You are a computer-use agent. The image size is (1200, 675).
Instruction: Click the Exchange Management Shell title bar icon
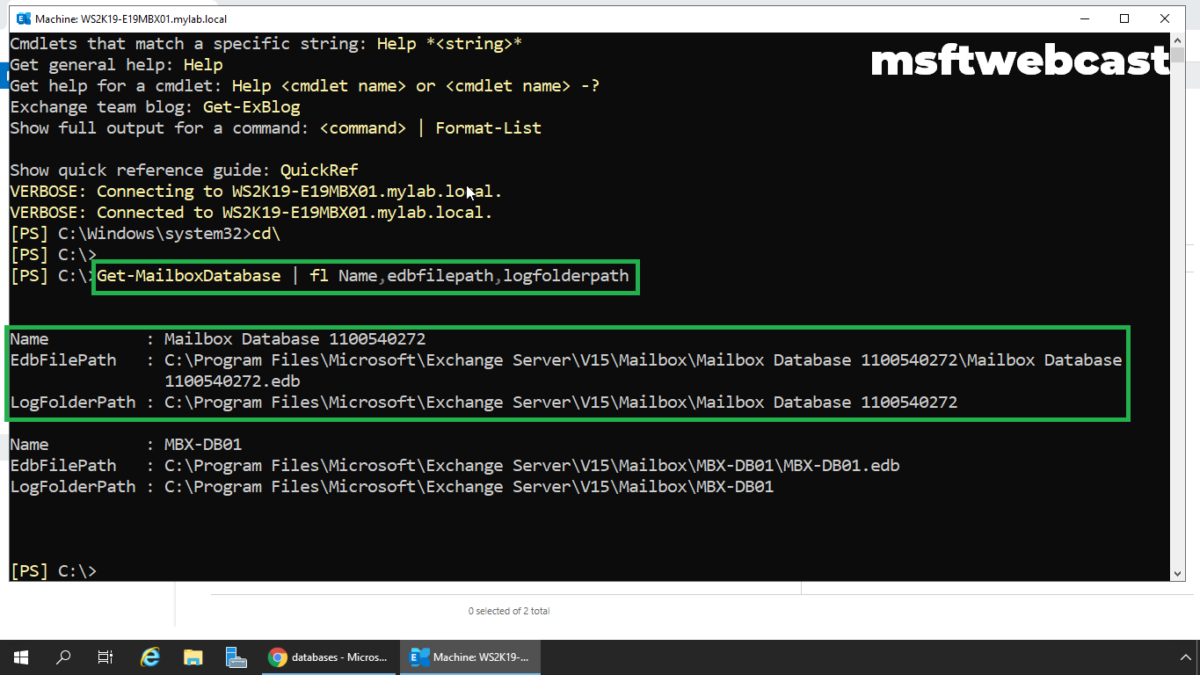tap(20, 19)
